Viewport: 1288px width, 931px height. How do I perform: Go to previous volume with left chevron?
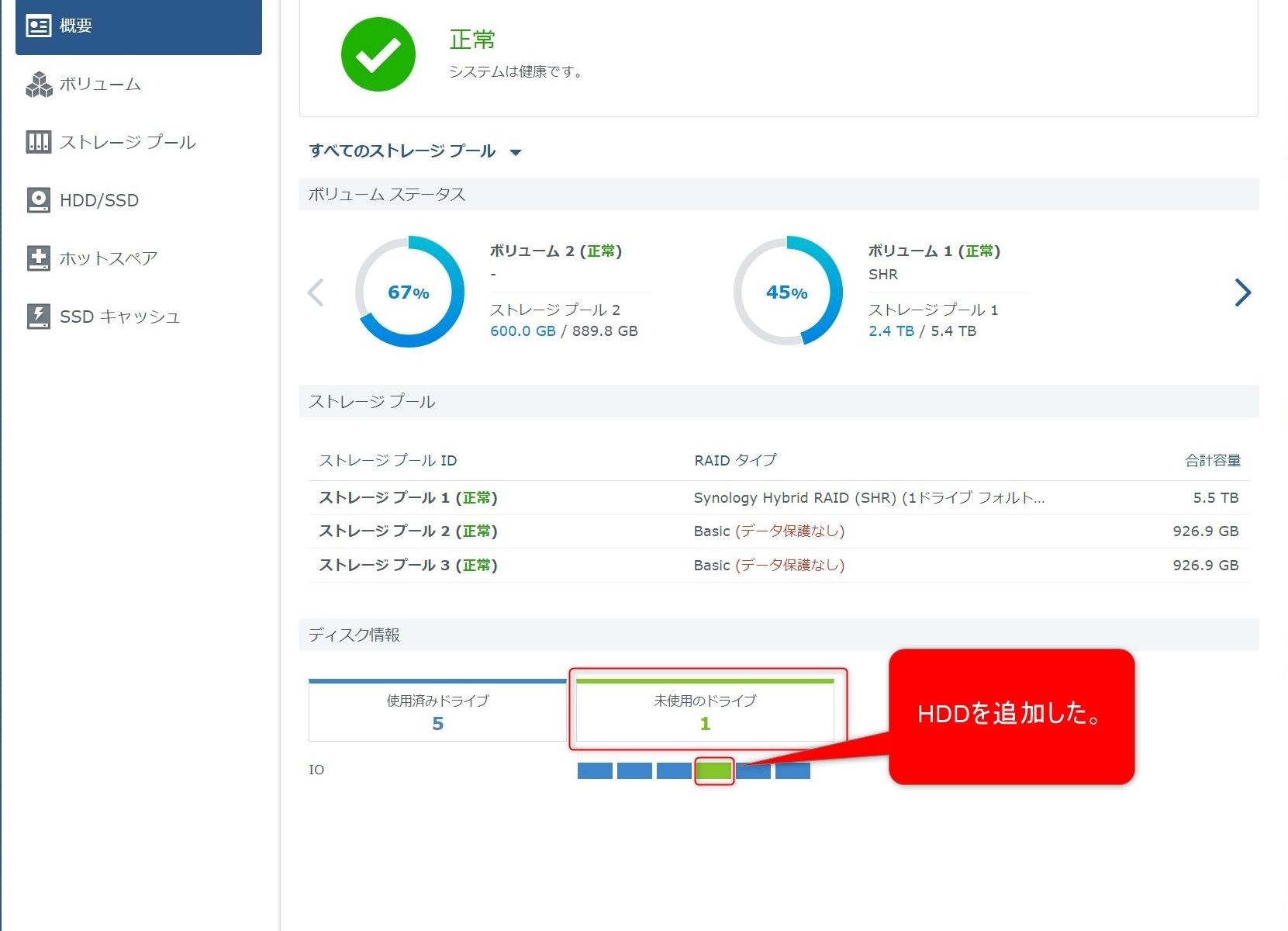point(316,292)
